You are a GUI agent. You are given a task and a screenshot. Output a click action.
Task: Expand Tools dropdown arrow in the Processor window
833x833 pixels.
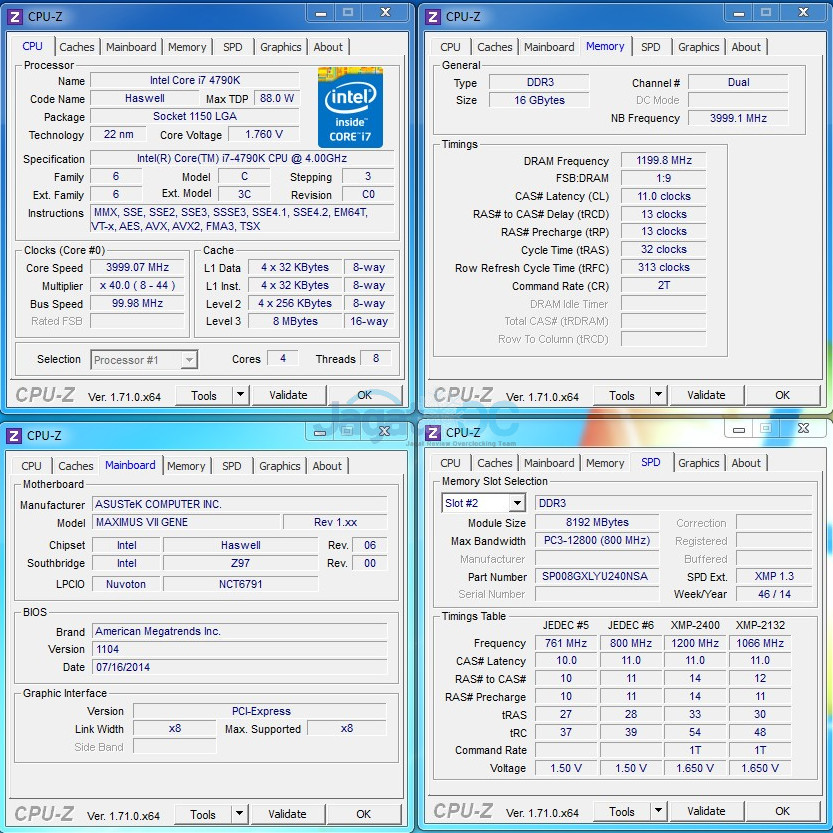(240, 395)
